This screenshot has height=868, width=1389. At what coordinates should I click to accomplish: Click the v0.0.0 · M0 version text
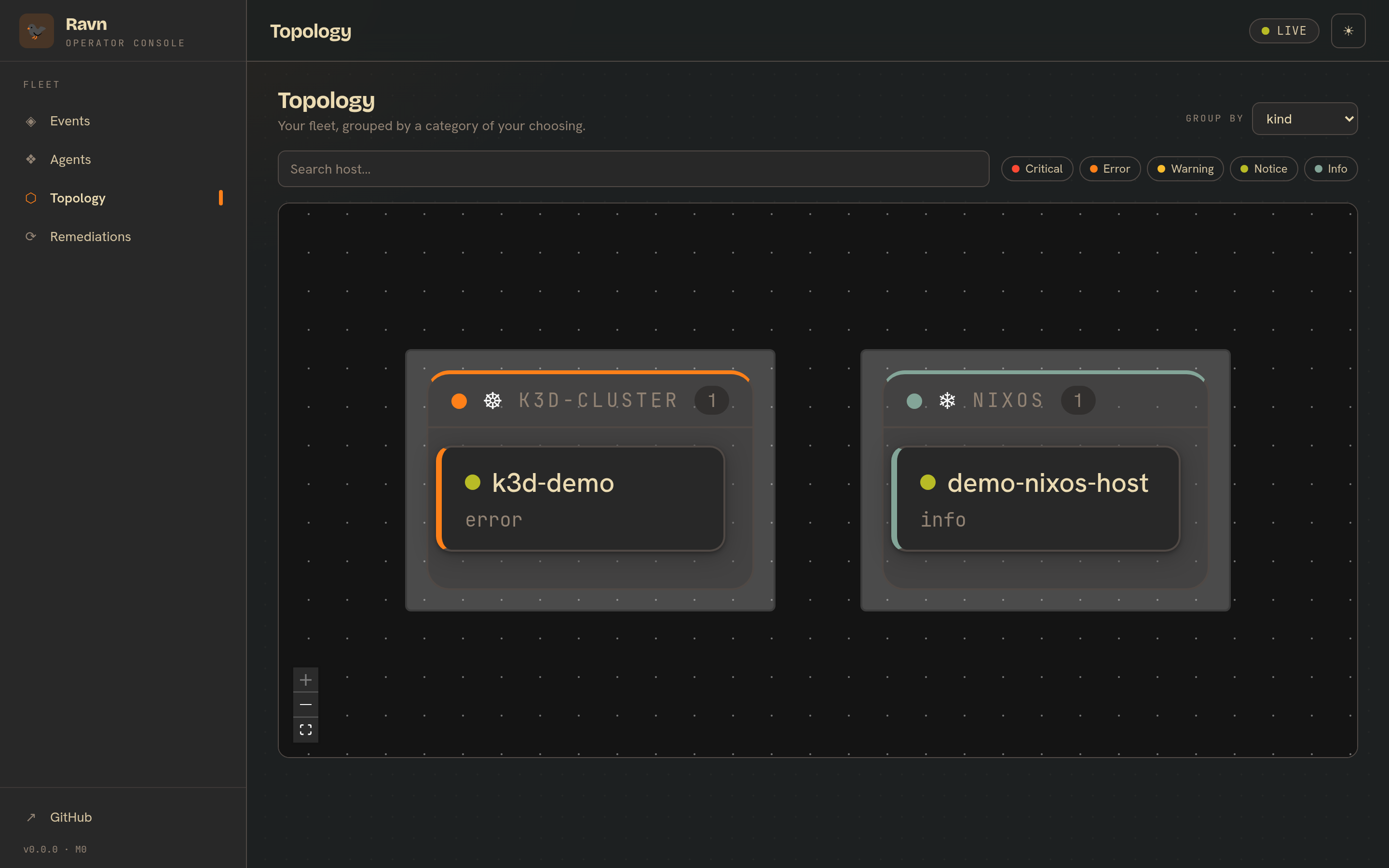click(55, 849)
